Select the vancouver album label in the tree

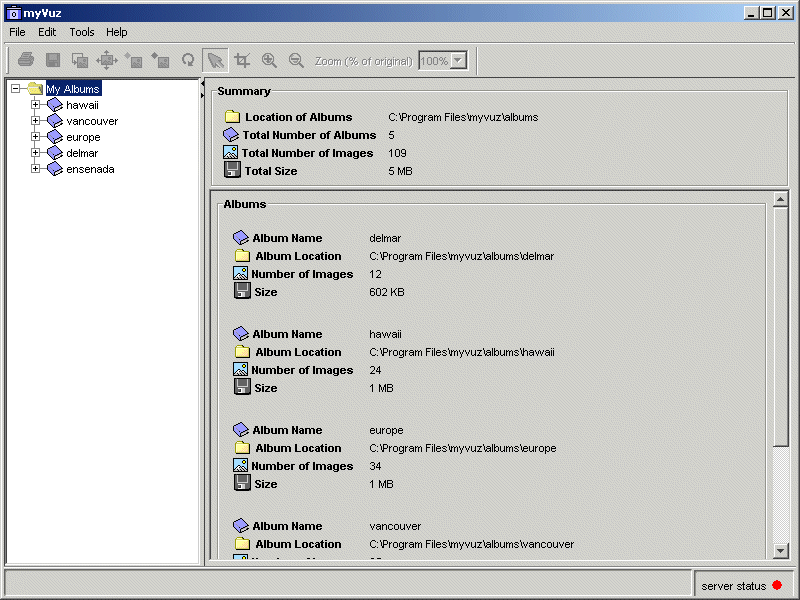tap(92, 121)
